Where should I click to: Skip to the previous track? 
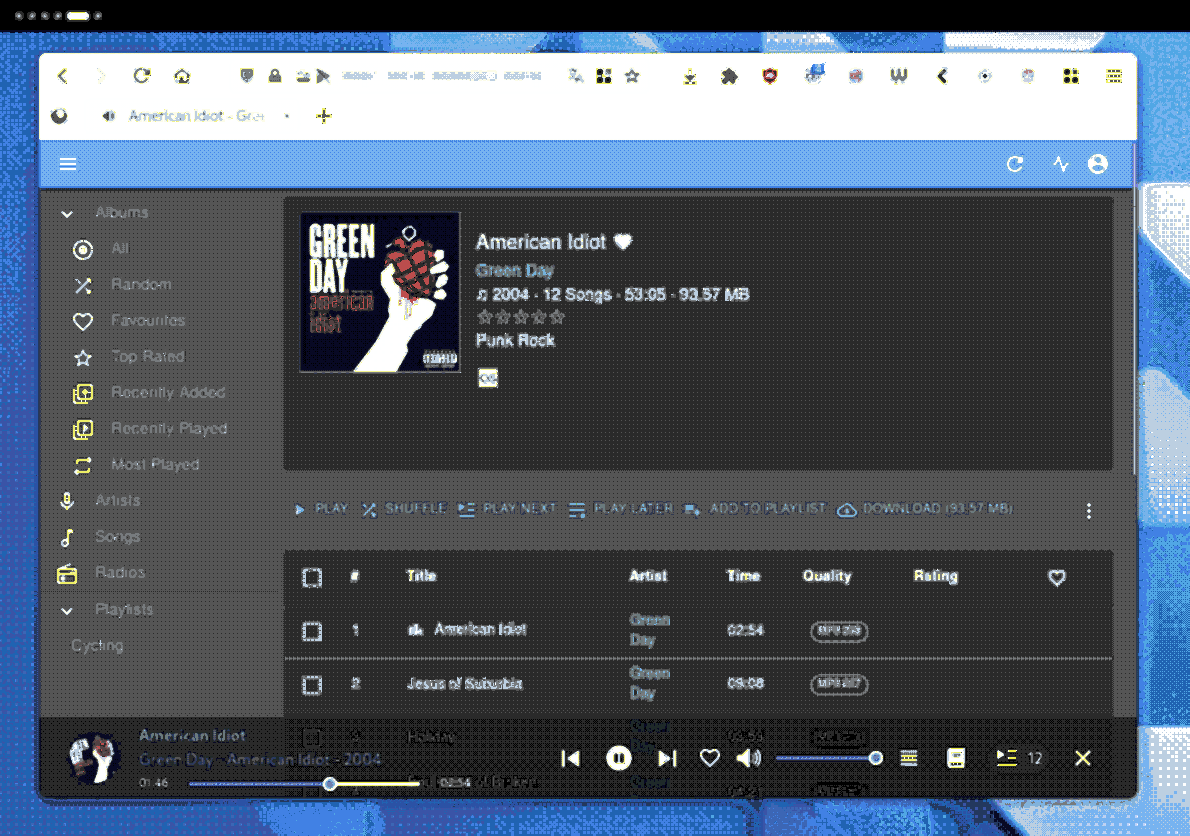(x=571, y=759)
